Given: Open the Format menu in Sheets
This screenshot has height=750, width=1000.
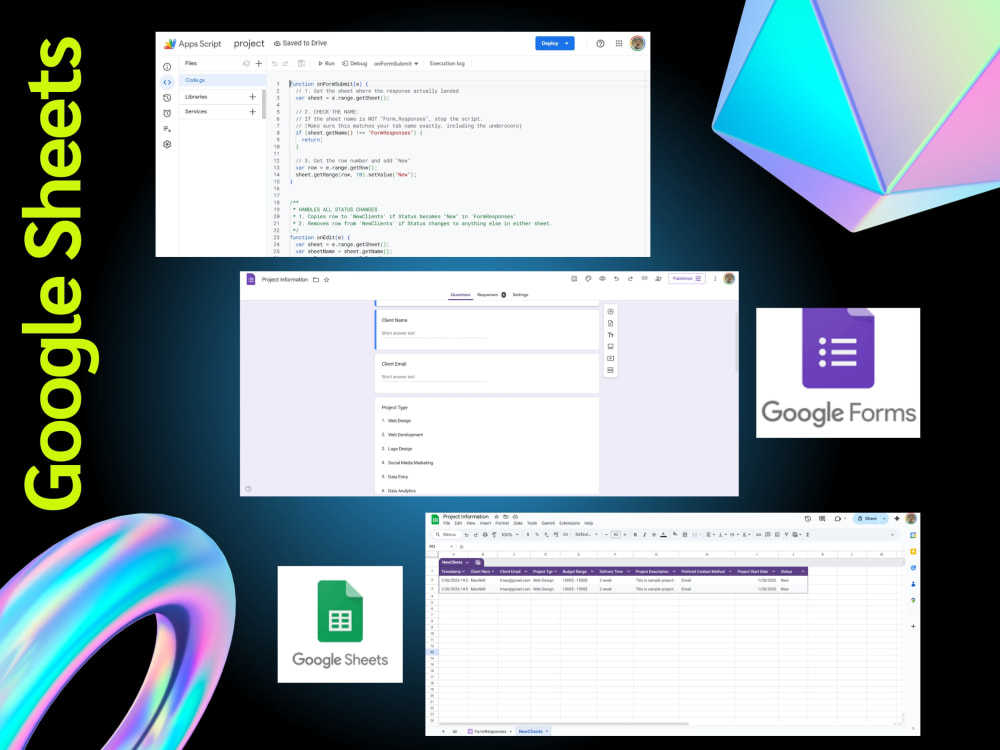Looking at the screenshot, I should coord(503,523).
